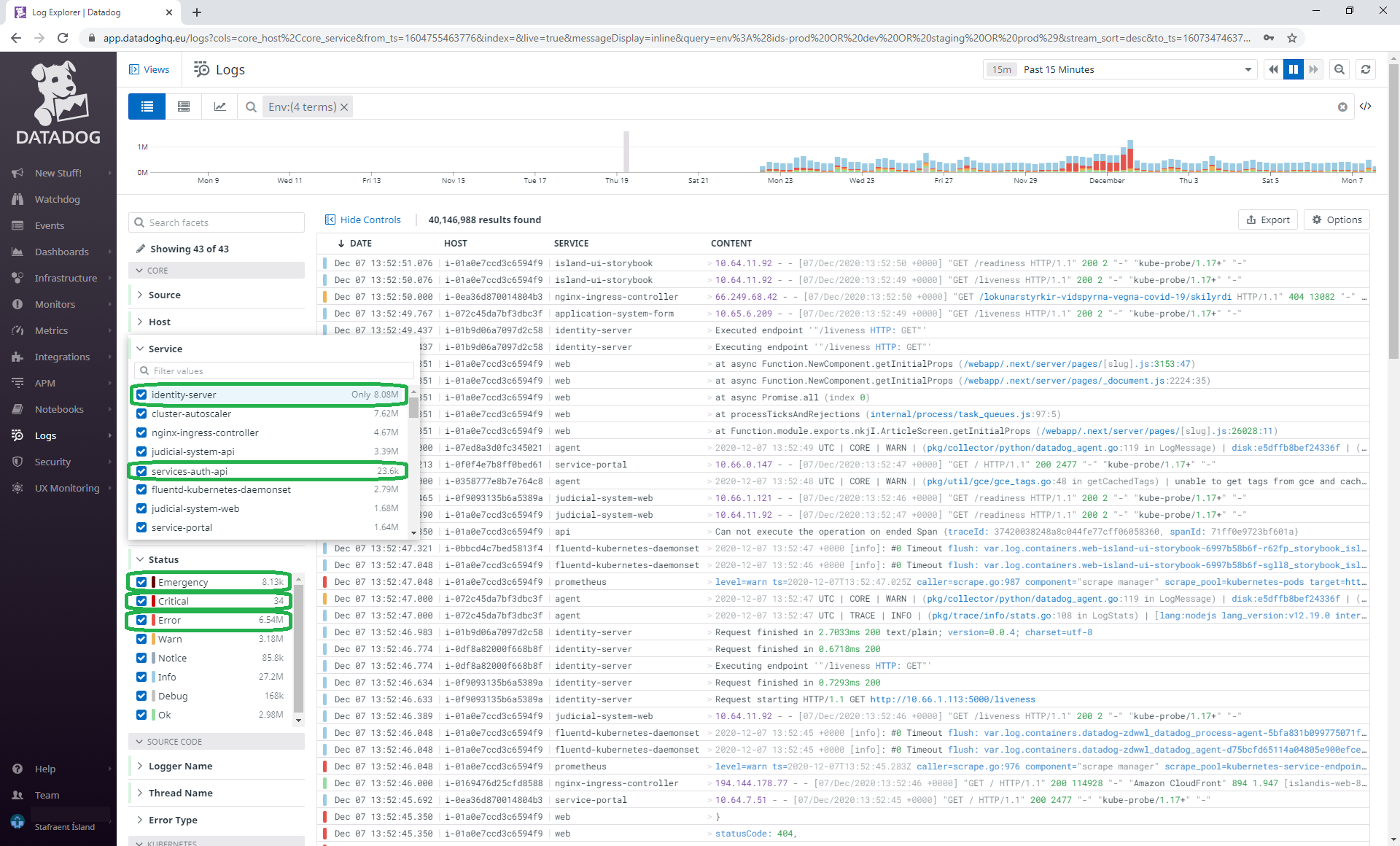Image resolution: width=1400 pixels, height=846 pixels.
Task: Toggle Emergency status checkbox
Action: pyautogui.click(x=141, y=582)
